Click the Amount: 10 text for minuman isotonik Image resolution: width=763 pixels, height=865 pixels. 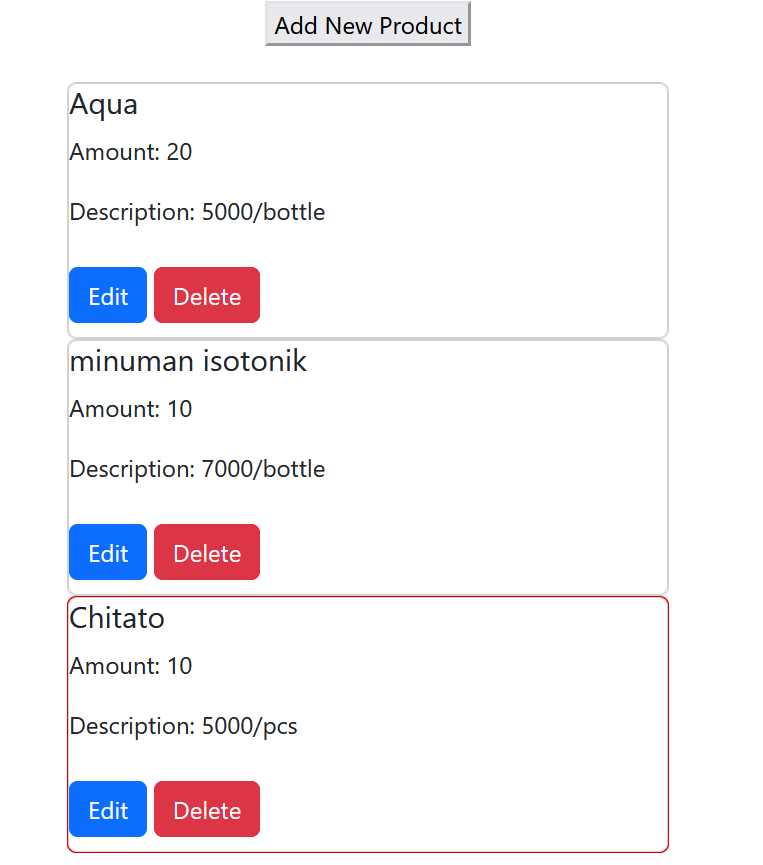click(130, 409)
